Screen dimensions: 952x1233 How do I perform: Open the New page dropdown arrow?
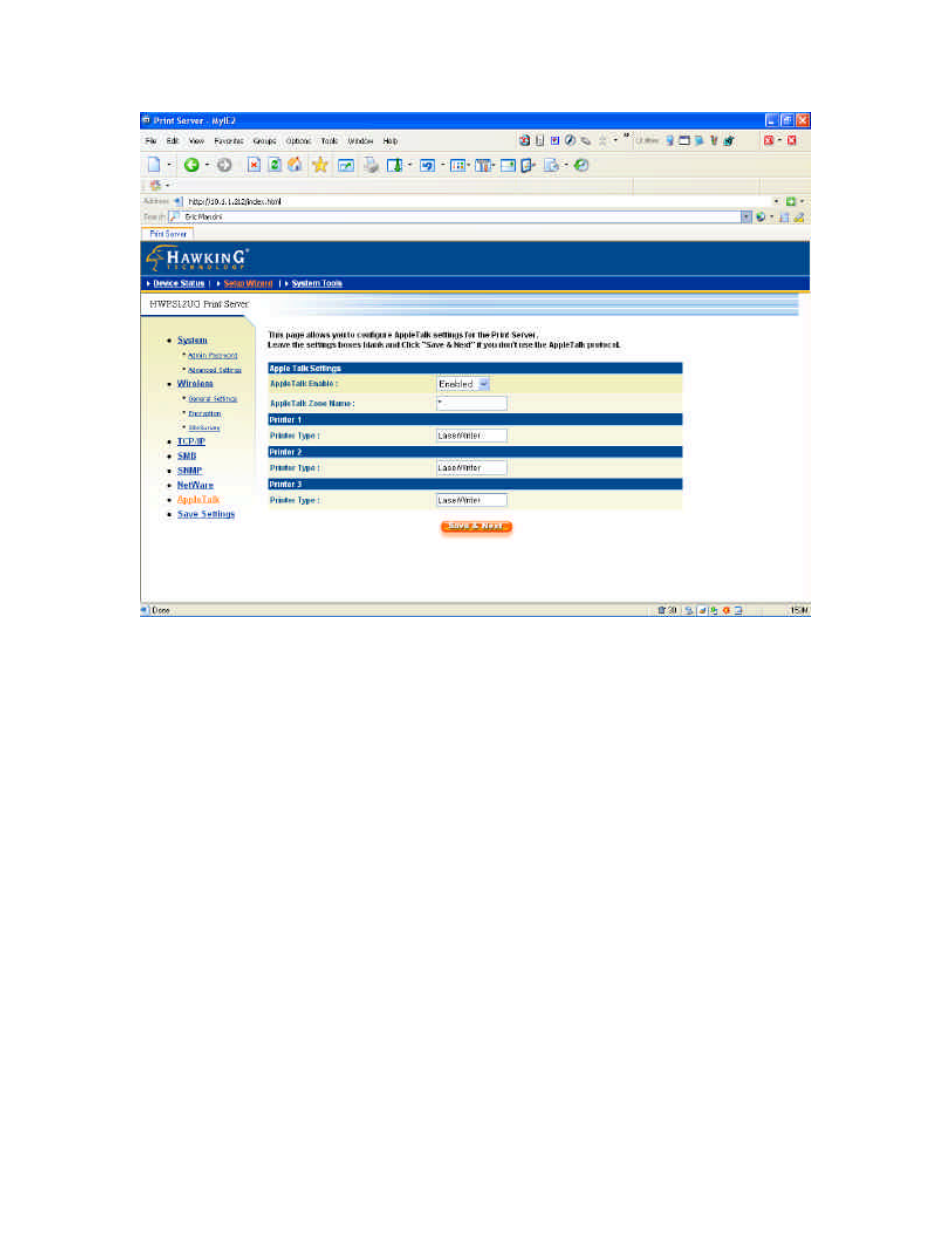[169, 165]
